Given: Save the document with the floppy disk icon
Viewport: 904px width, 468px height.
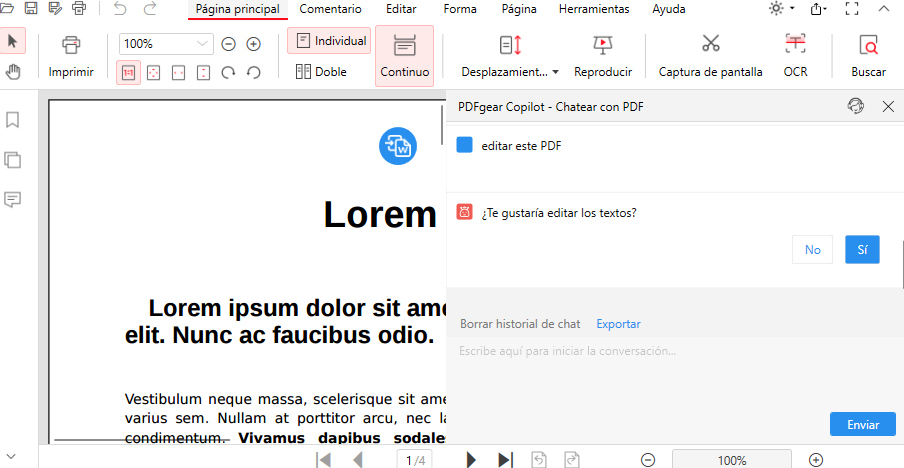Looking at the screenshot, I should pos(31,9).
